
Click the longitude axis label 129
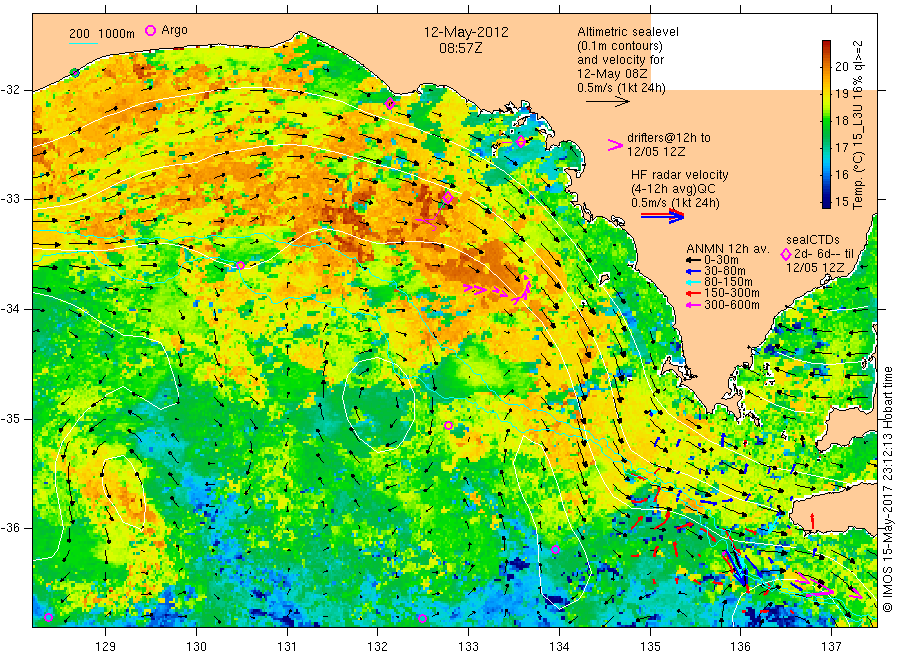pos(106,647)
